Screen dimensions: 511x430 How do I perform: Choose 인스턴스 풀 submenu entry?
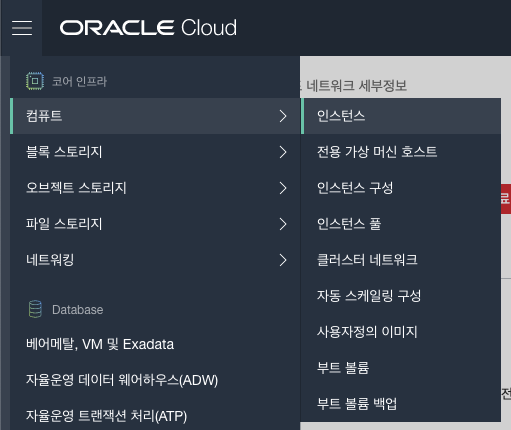tap(401, 224)
